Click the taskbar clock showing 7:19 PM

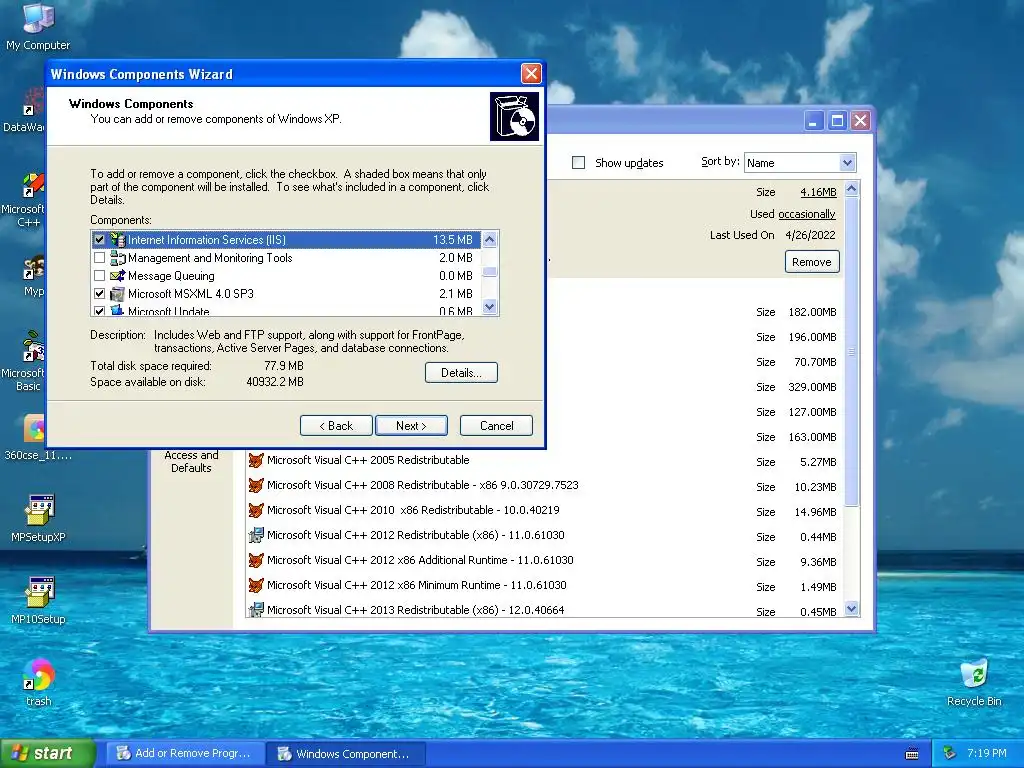[x=986, y=753]
